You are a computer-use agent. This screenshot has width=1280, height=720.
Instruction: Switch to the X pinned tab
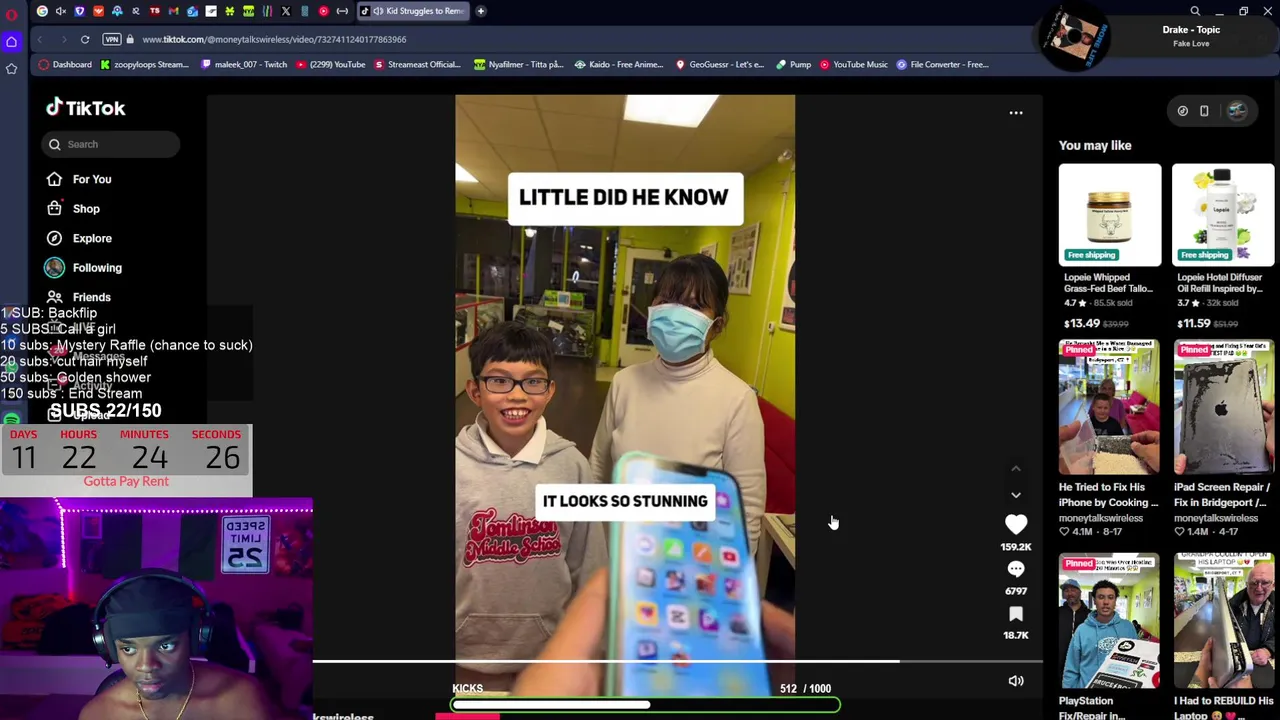click(x=286, y=11)
